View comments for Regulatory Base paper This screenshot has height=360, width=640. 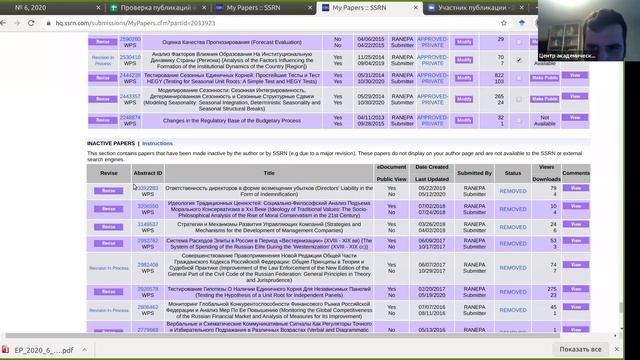[575, 118]
